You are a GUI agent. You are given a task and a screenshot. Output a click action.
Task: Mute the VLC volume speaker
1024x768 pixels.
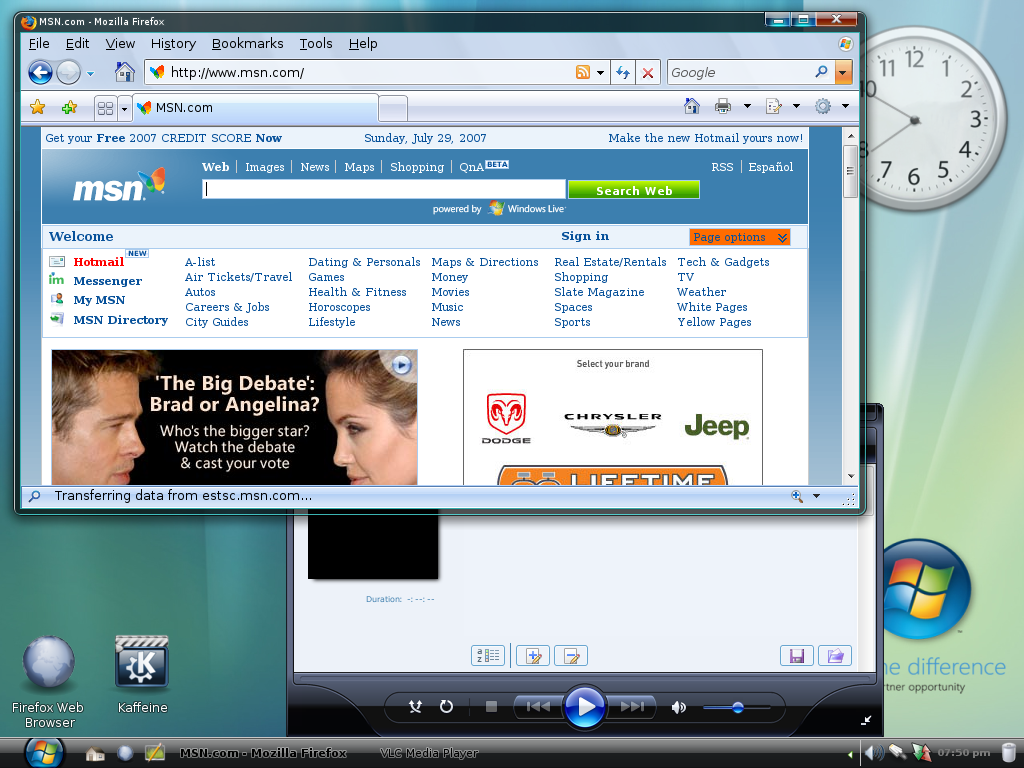click(x=679, y=707)
